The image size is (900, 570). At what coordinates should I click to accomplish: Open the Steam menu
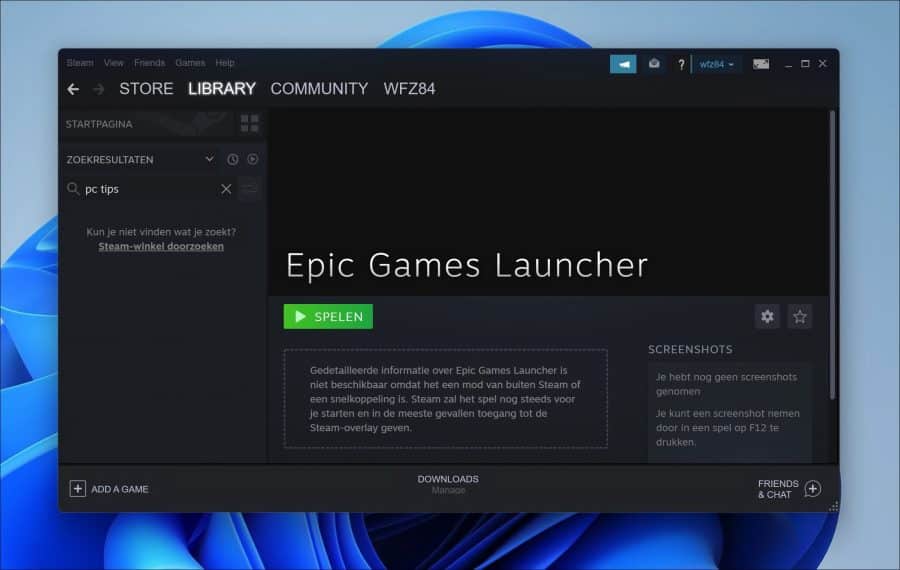coord(80,63)
